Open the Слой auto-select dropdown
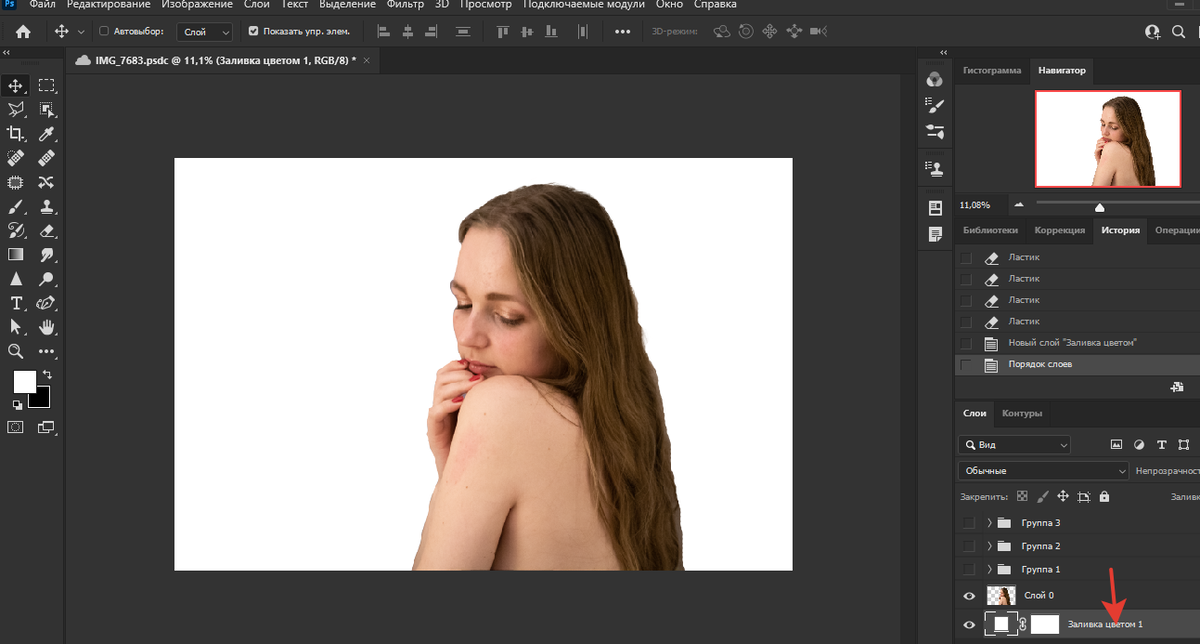This screenshot has width=1200, height=644. 207,32
